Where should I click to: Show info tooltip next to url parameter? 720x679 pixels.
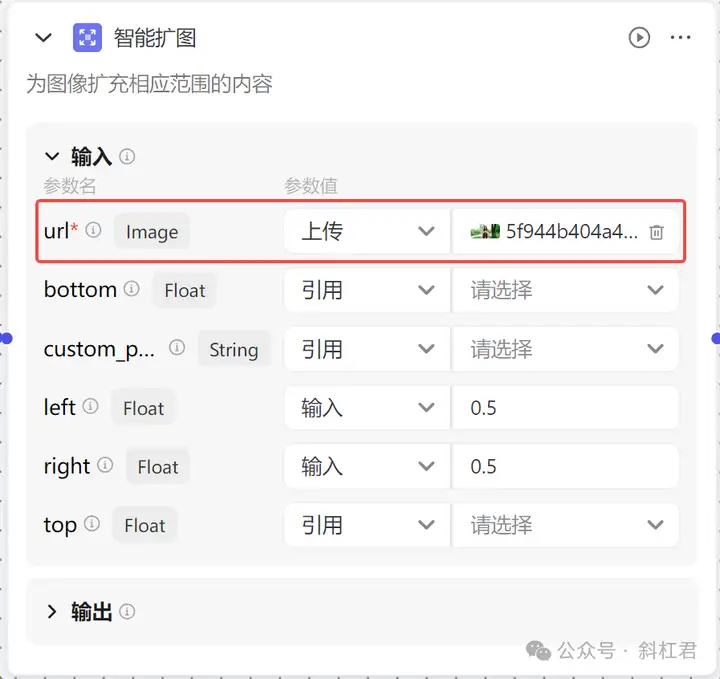coord(93,230)
